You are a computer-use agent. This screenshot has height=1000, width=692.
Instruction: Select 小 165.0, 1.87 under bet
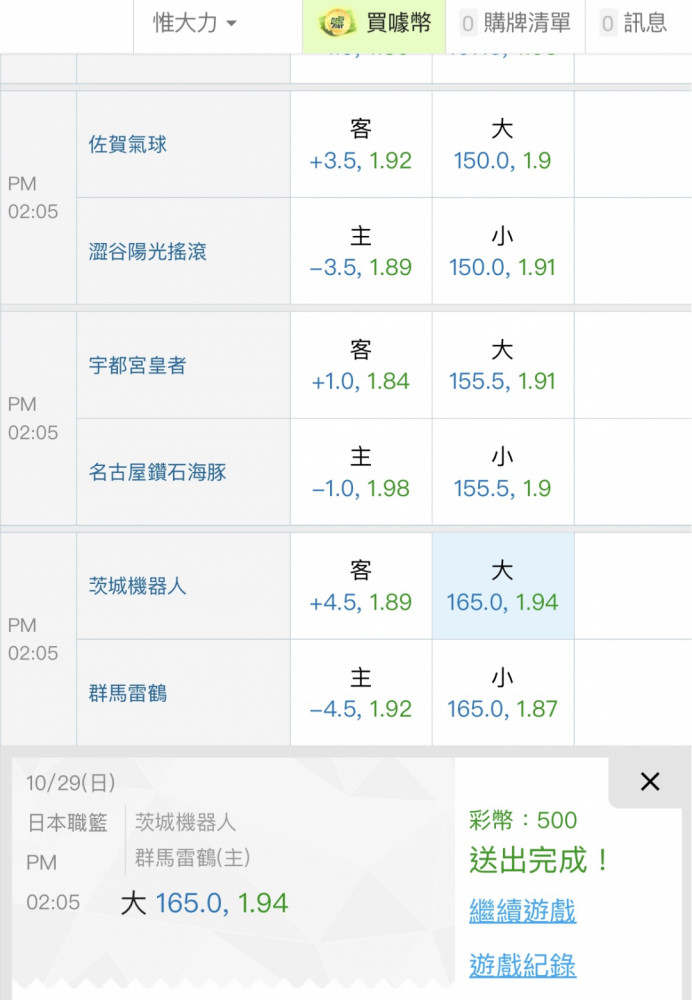coord(503,693)
